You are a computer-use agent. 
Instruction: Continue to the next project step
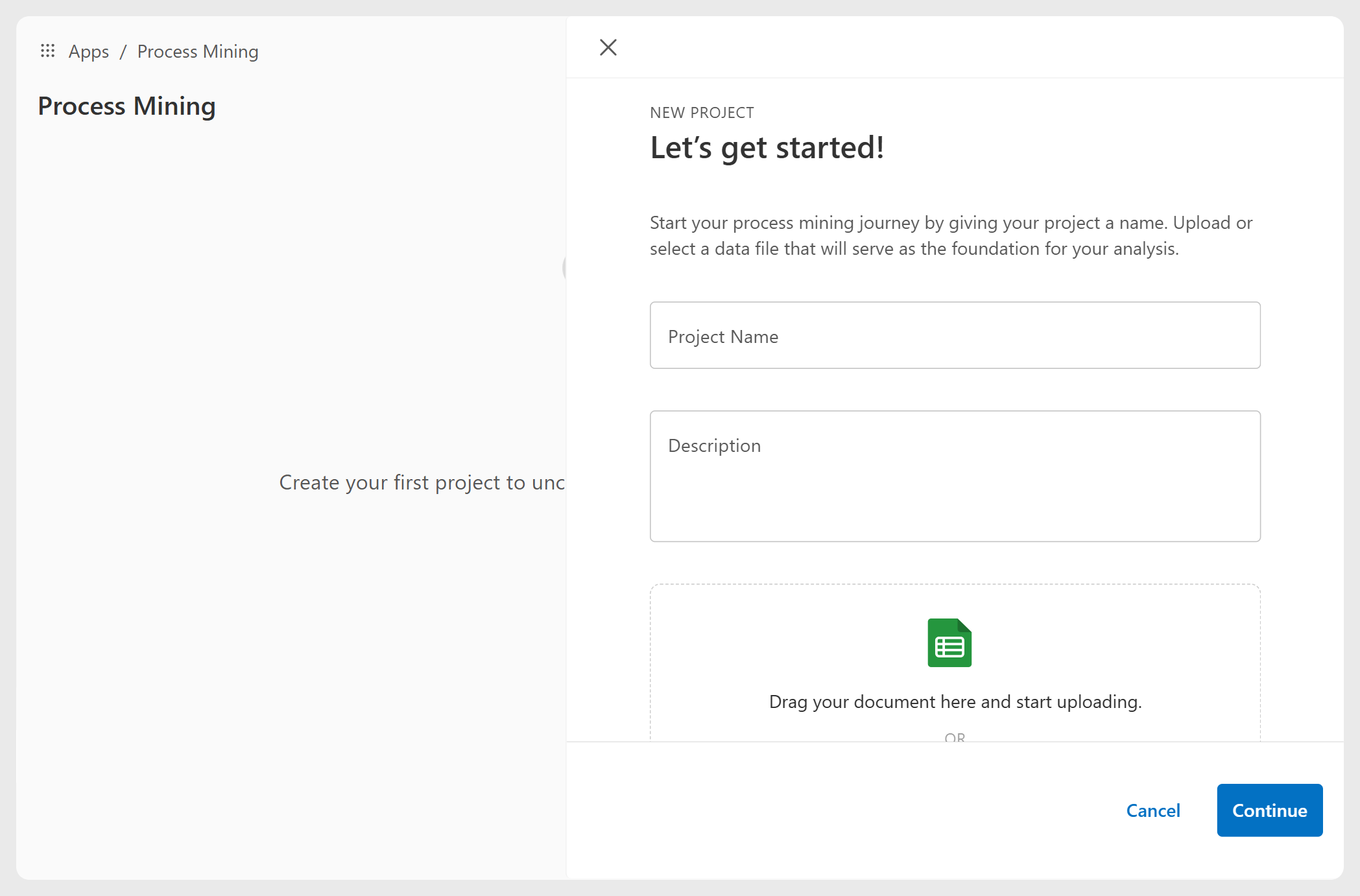tap(1269, 810)
